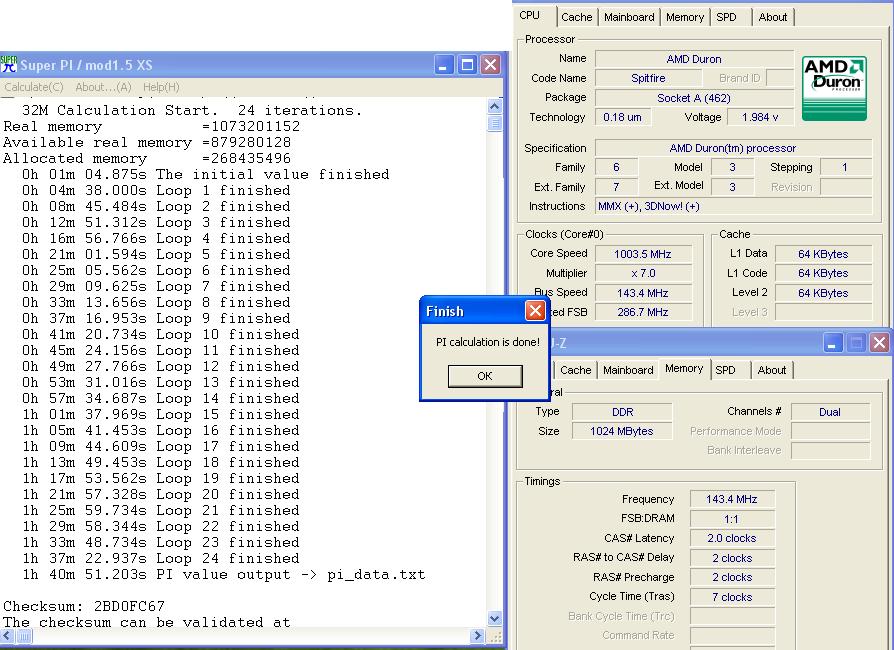Click the 'Loop 24 finished' result line
This screenshot has height=650, width=894.
coord(161,558)
